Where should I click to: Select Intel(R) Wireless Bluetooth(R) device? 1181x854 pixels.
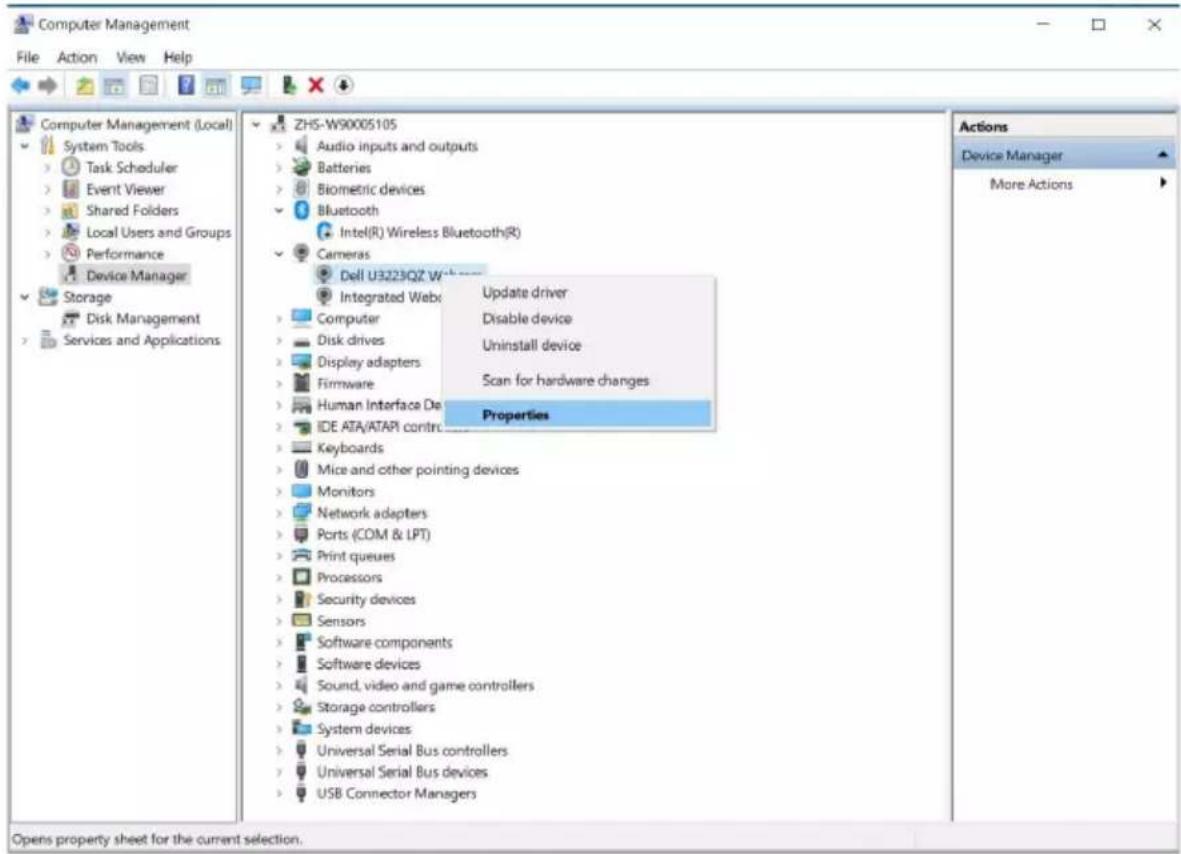tap(429, 232)
